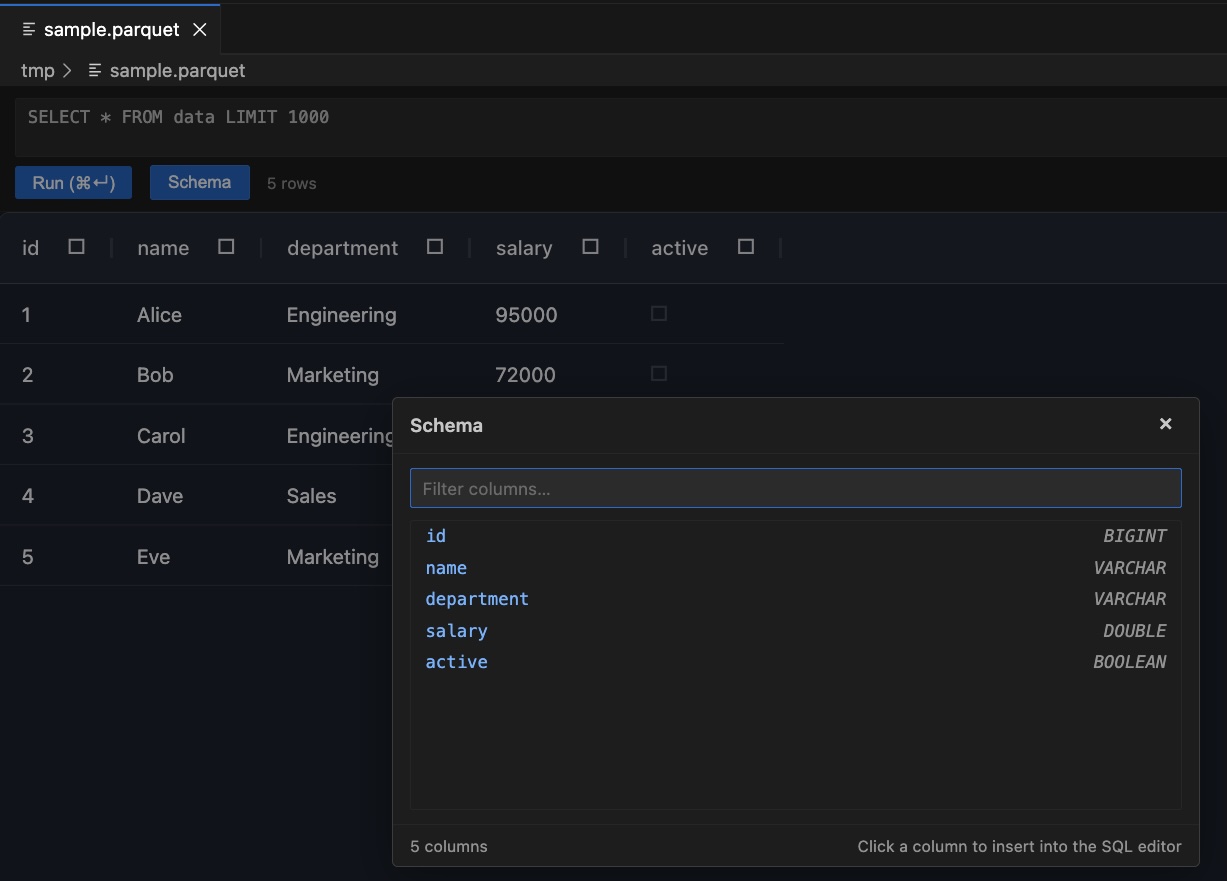
Task: Toggle the Schema panel button
Action: [x=200, y=182]
